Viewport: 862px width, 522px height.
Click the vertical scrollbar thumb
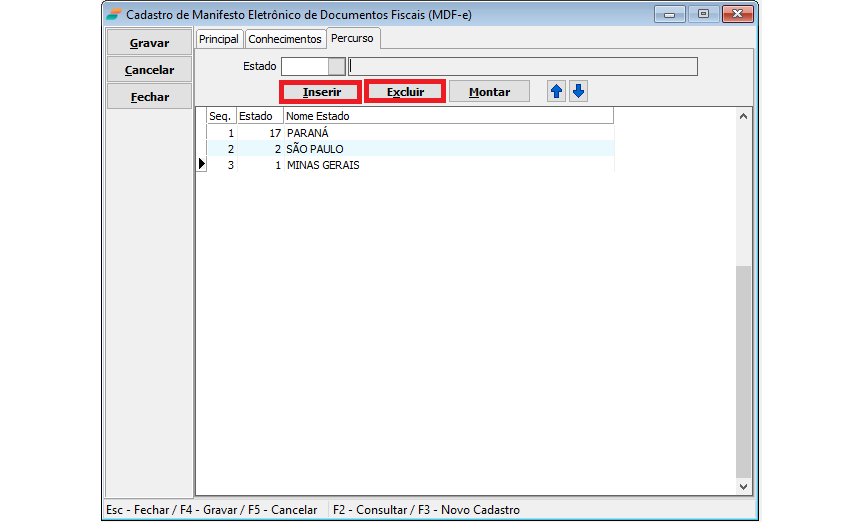742,370
